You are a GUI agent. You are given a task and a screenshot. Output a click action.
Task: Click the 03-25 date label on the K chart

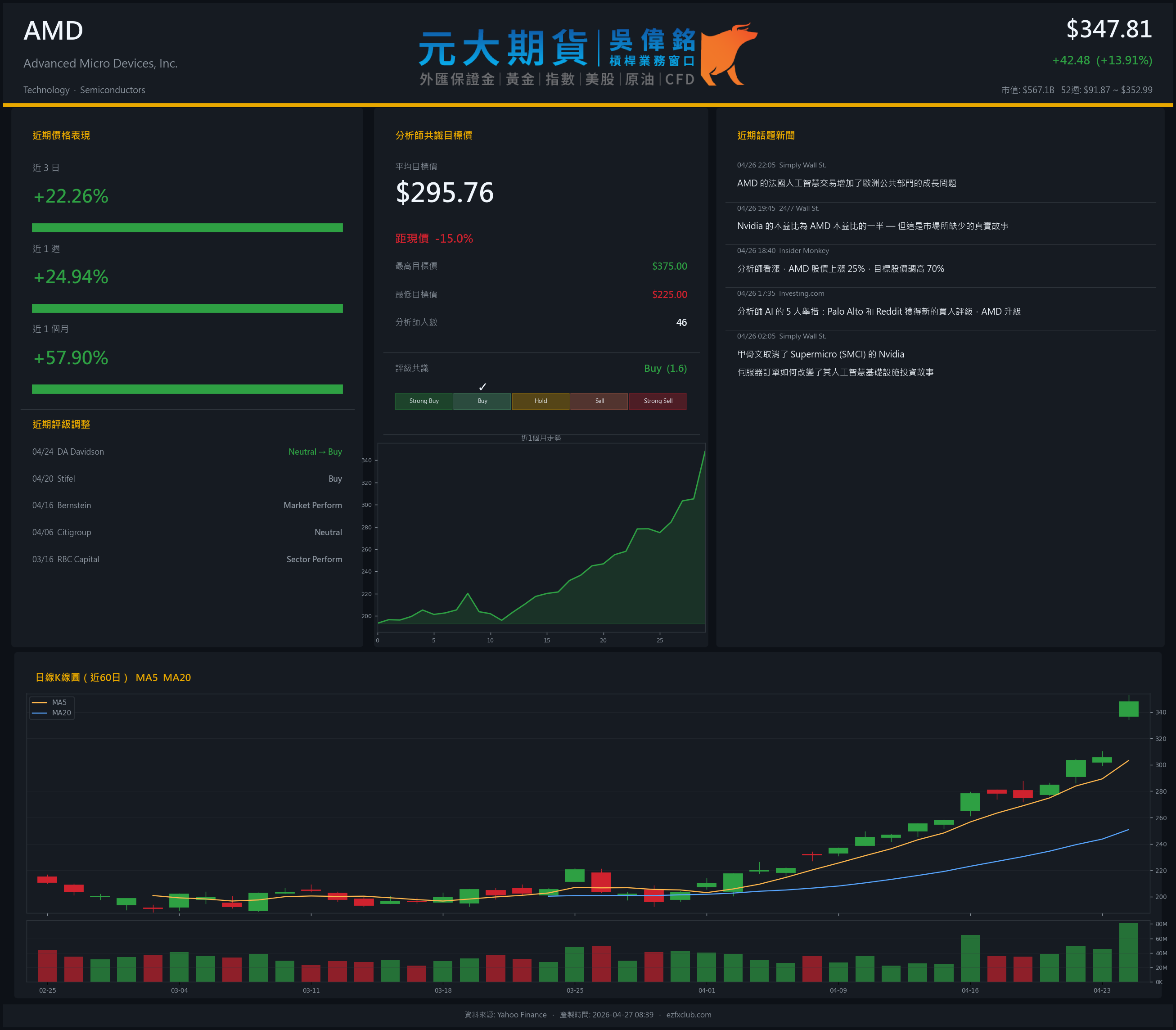[575, 990]
